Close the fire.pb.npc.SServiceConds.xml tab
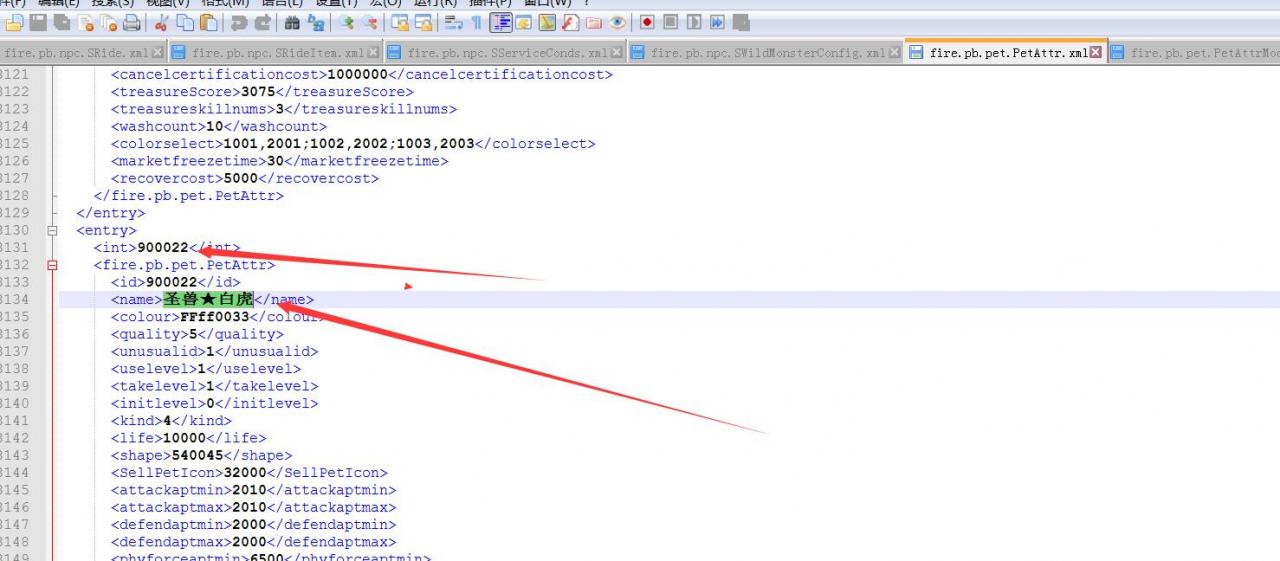The width and height of the screenshot is (1280, 561). (616, 53)
